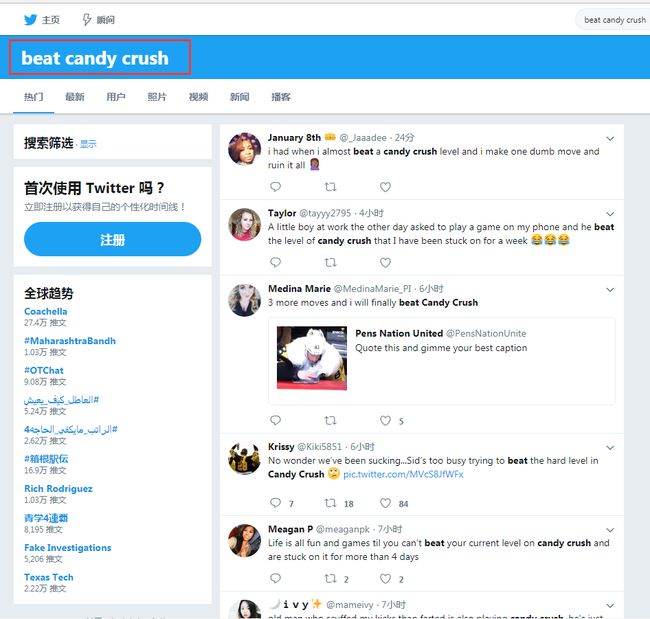Reply to Meagan P's tweet

tap(275, 578)
